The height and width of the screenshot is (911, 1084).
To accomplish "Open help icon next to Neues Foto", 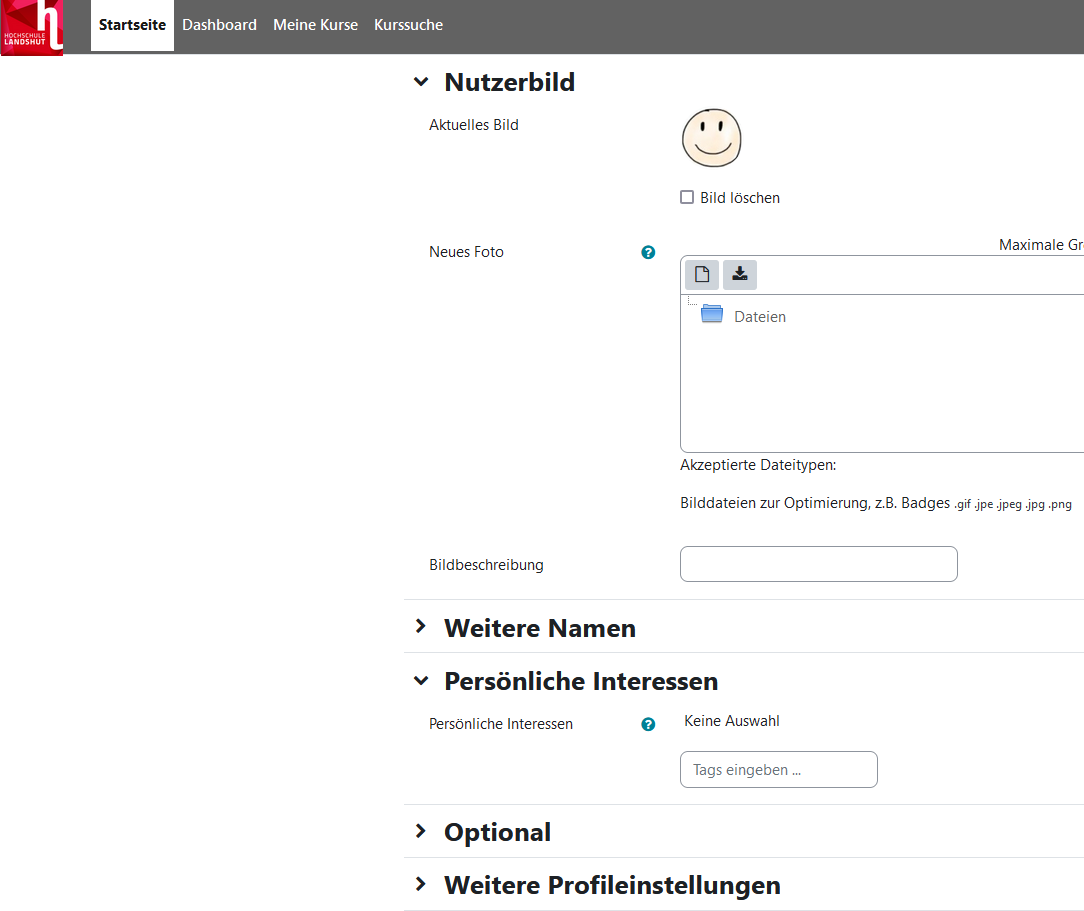I will 648,252.
